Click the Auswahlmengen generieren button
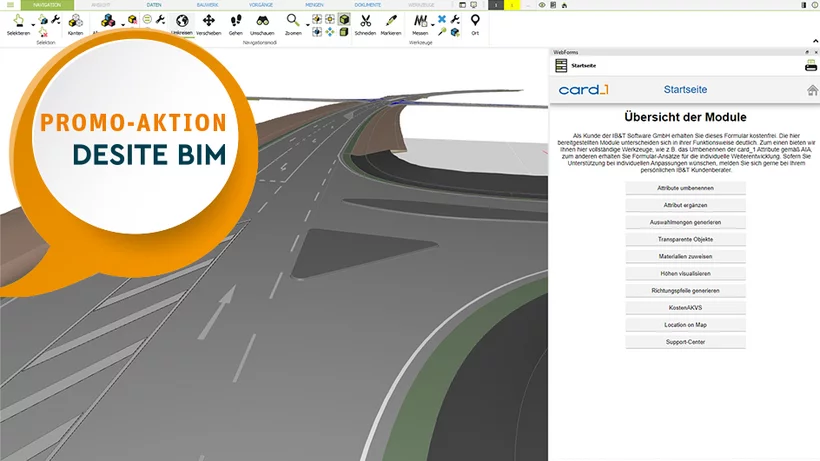Viewport: 820px width, 461px height. [685, 222]
